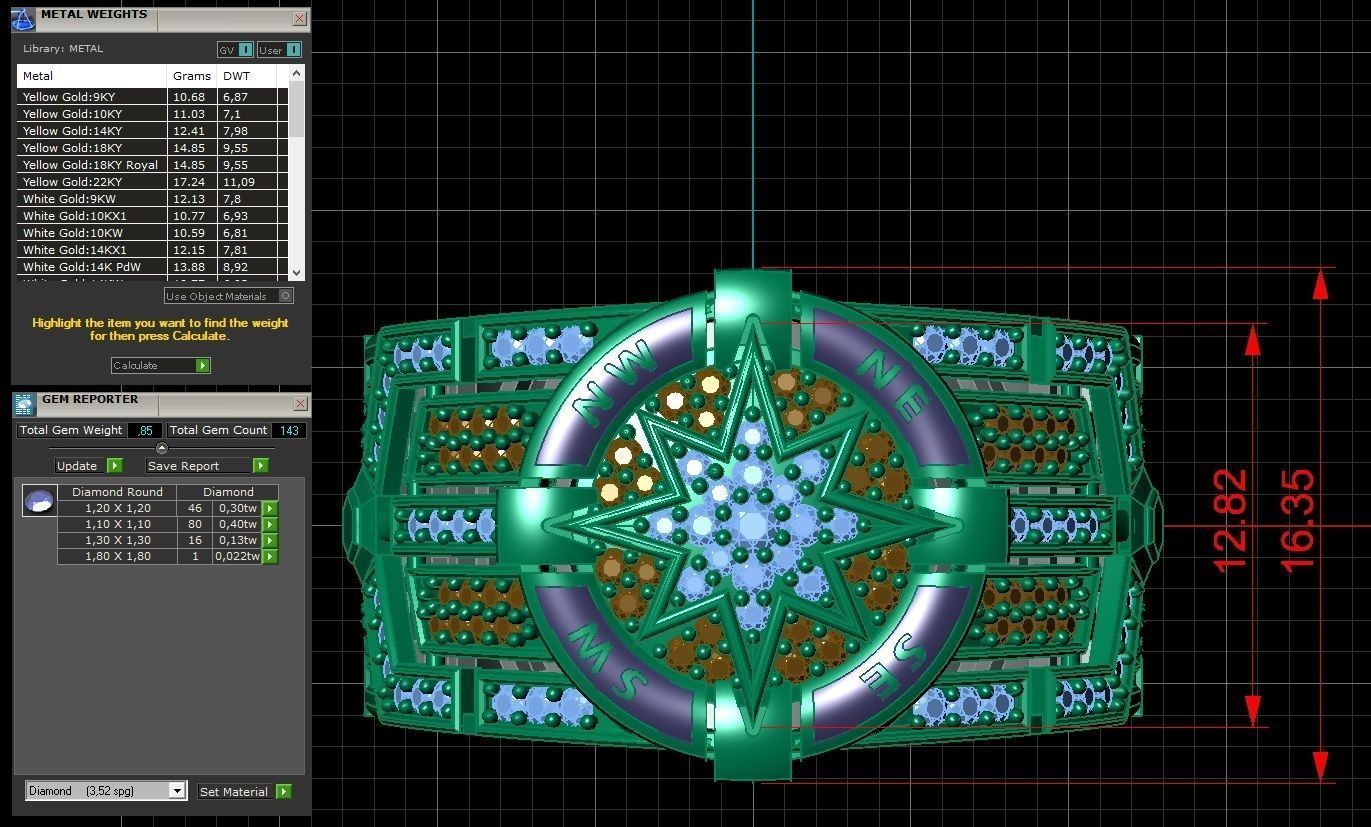This screenshot has width=1371, height=827.
Task: Click the 16.35 dimension label
Action: pos(1297,521)
